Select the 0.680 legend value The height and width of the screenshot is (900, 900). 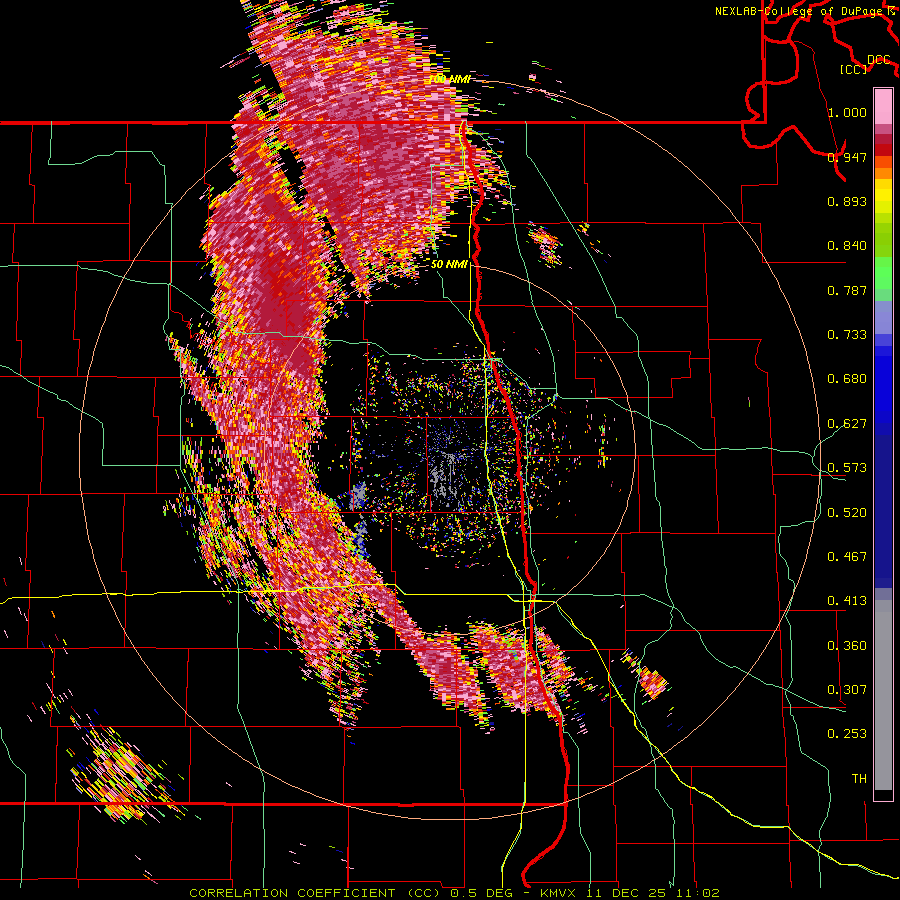coord(847,379)
